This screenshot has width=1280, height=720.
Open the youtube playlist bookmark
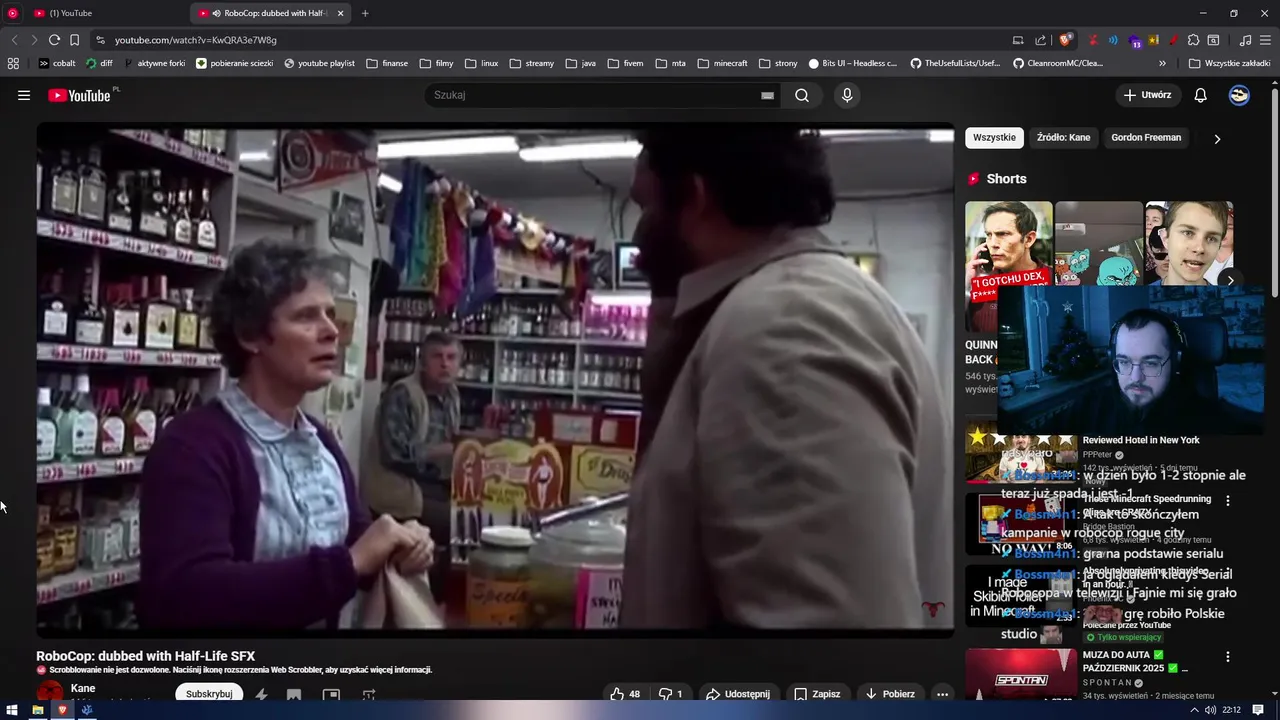coord(319,63)
